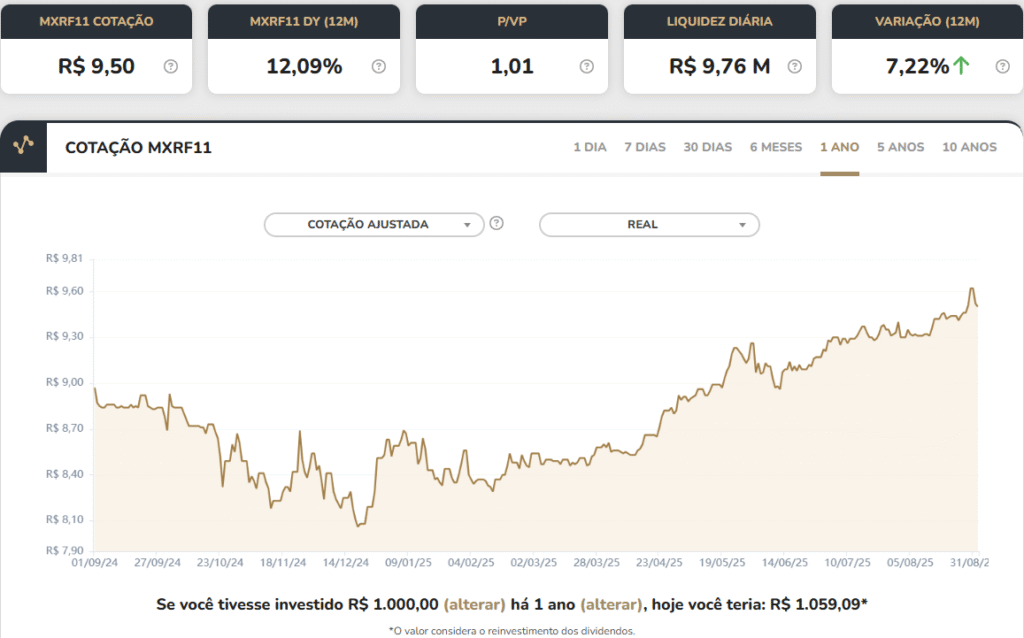Click the chart icon beside Cotação MXRF11 title
1024x638 pixels.
click(x=23, y=147)
